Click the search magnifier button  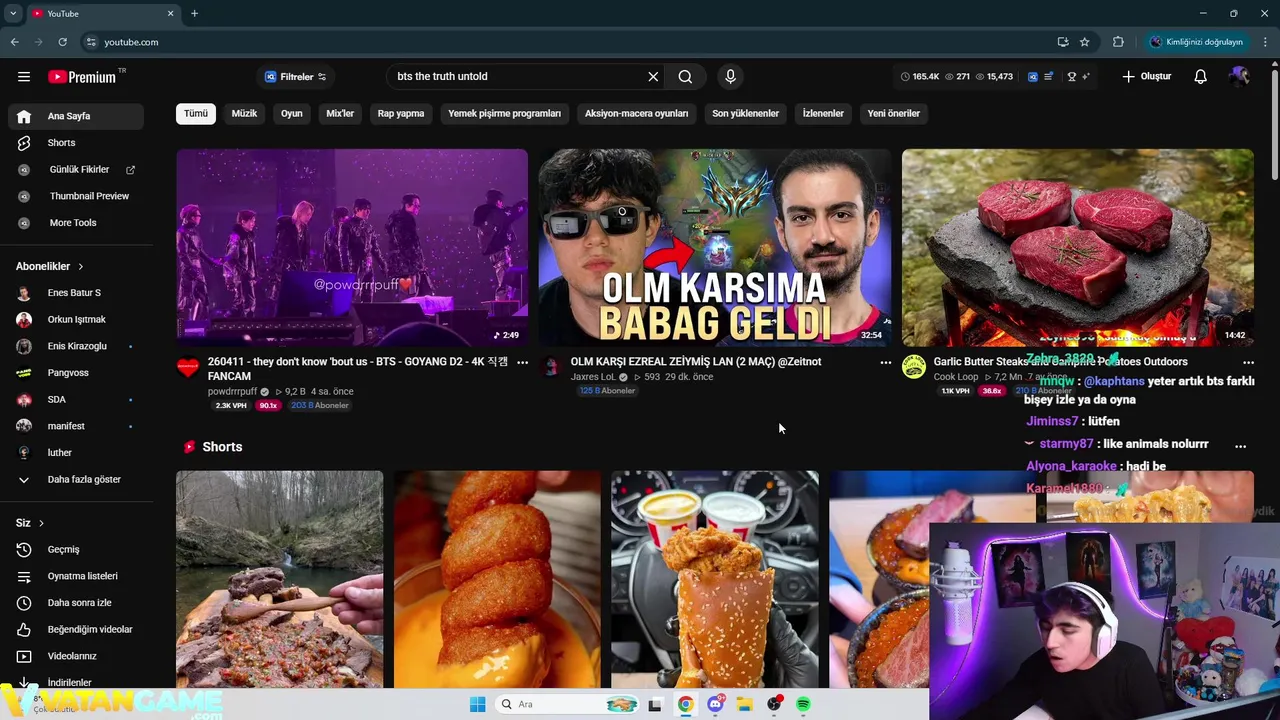tap(685, 77)
